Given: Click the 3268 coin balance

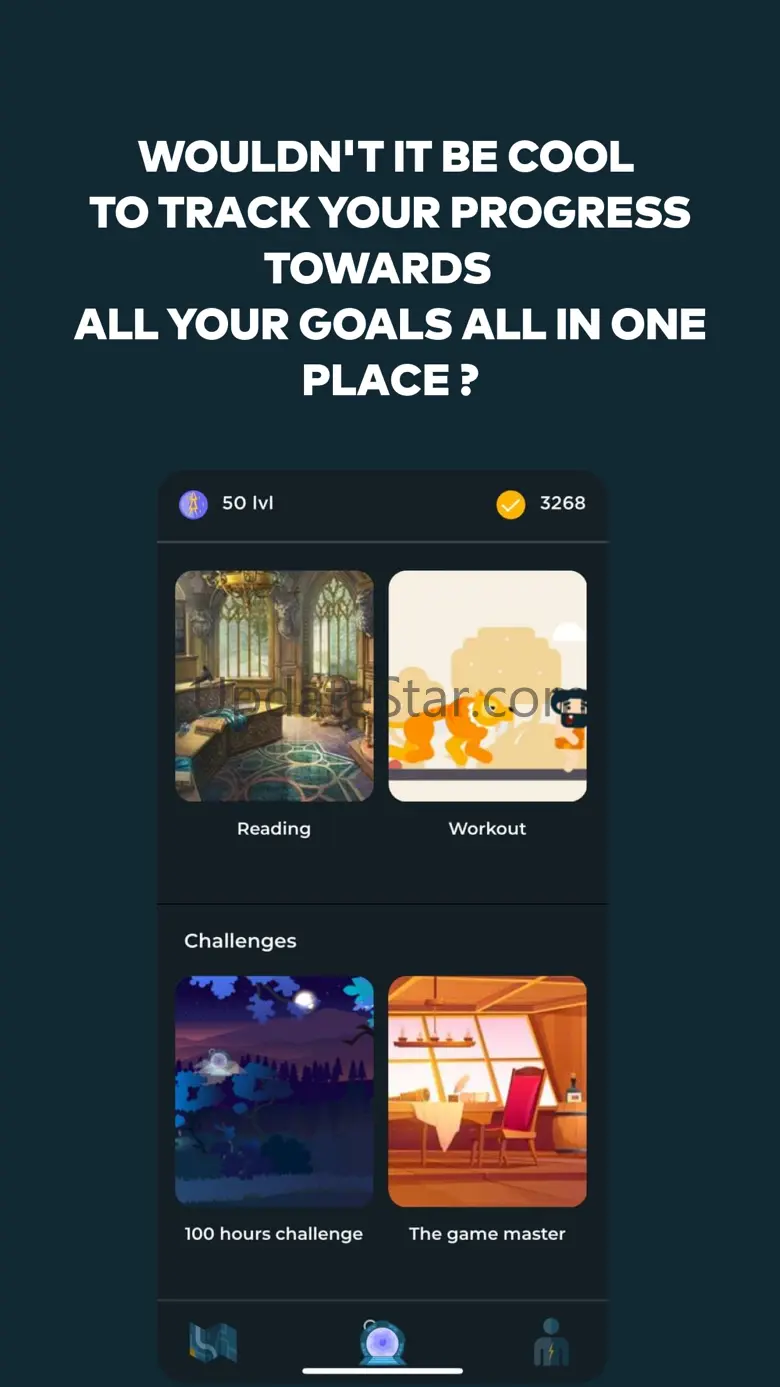Looking at the screenshot, I should (x=563, y=503).
